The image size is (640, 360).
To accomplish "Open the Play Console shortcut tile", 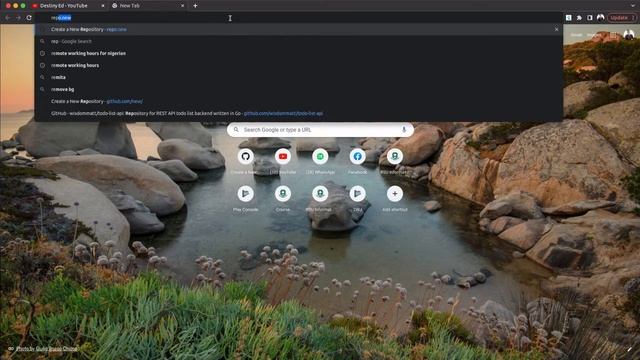I will [245, 194].
